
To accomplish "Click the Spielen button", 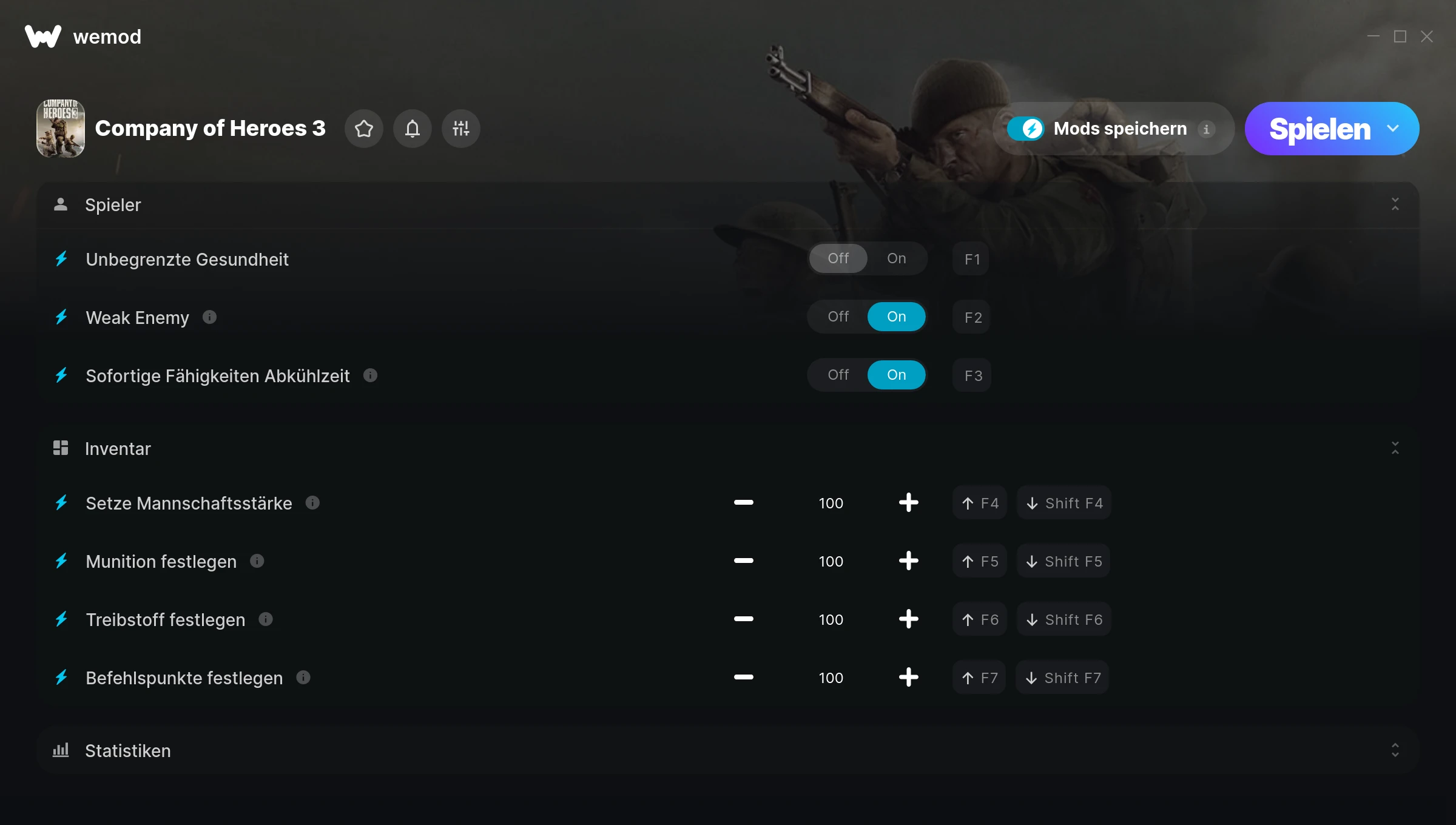I will [x=1319, y=129].
